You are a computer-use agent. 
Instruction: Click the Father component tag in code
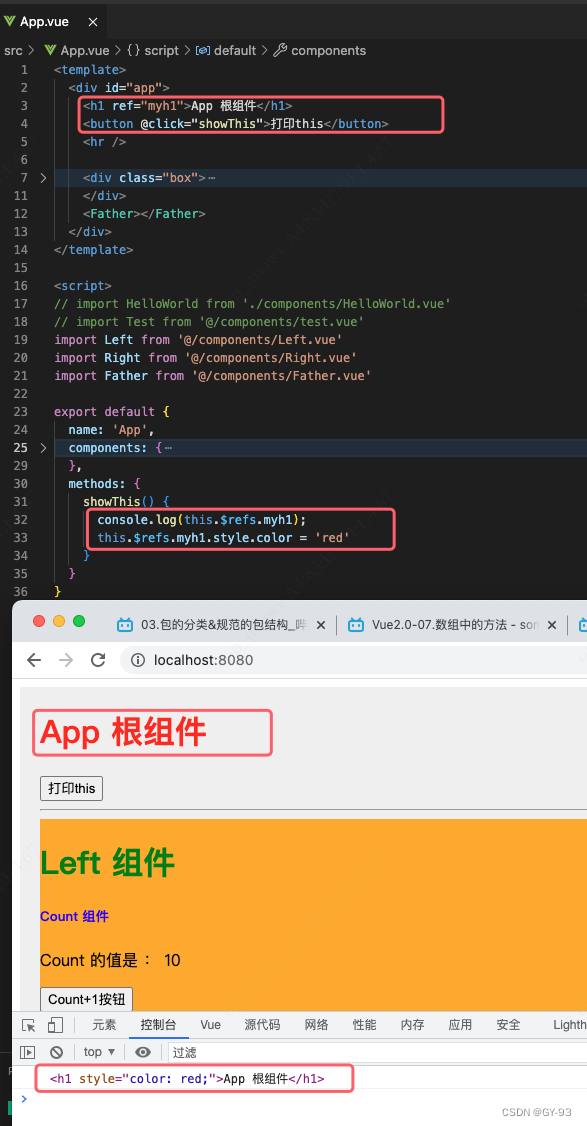coord(144,213)
